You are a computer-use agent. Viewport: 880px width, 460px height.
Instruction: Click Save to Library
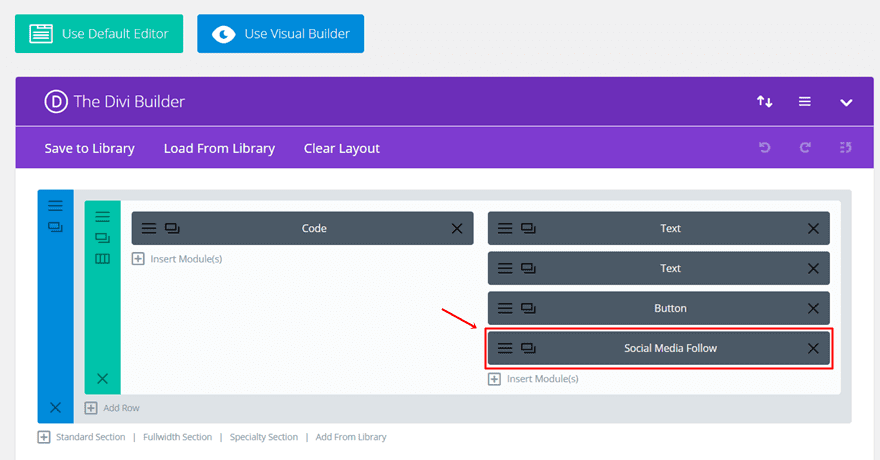[90, 149]
